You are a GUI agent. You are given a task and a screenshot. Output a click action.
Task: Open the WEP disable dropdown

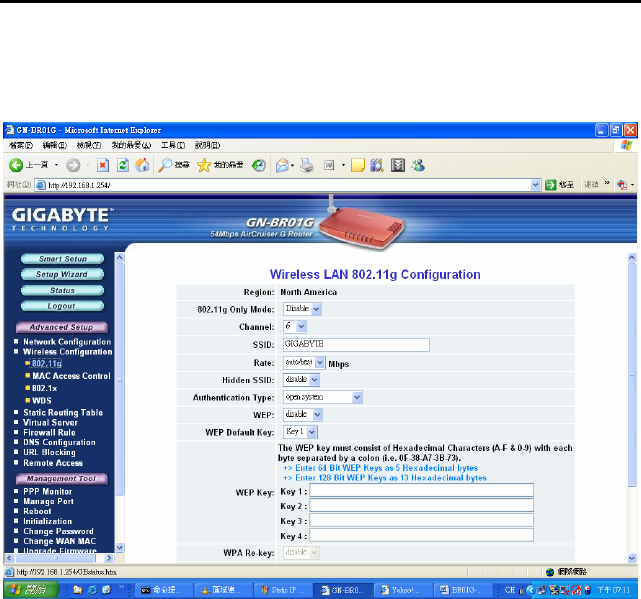(303, 415)
